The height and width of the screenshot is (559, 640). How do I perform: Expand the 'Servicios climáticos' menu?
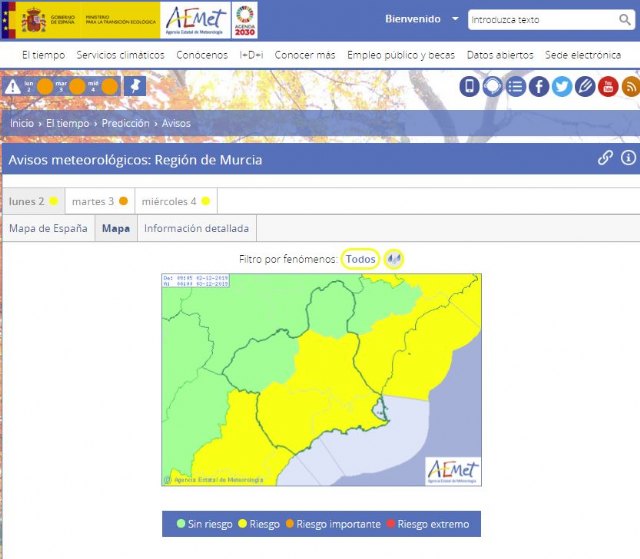pyautogui.click(x=120, y=55)
